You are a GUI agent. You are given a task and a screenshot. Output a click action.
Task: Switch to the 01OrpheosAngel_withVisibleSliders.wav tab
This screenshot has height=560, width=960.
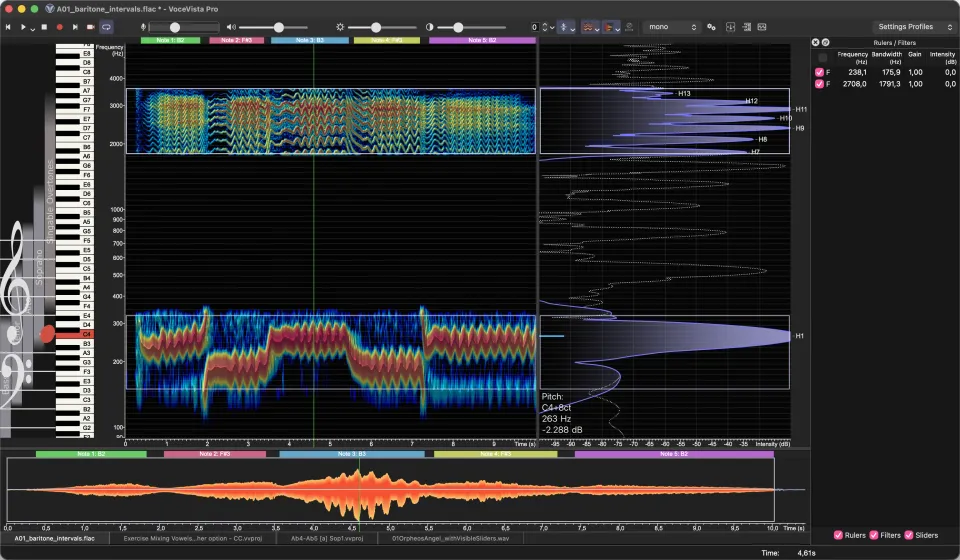pos(450,539)
